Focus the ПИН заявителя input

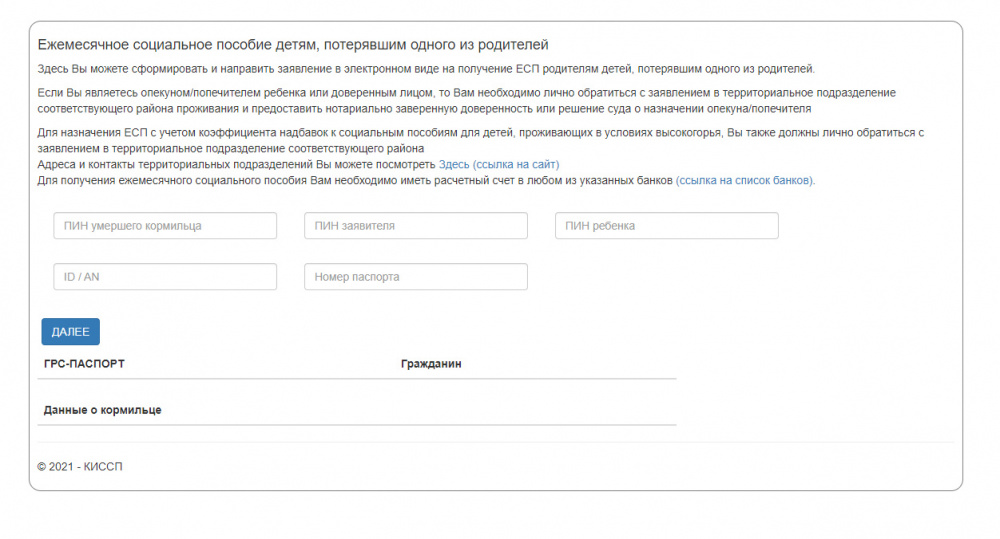(x=415, y=226)
